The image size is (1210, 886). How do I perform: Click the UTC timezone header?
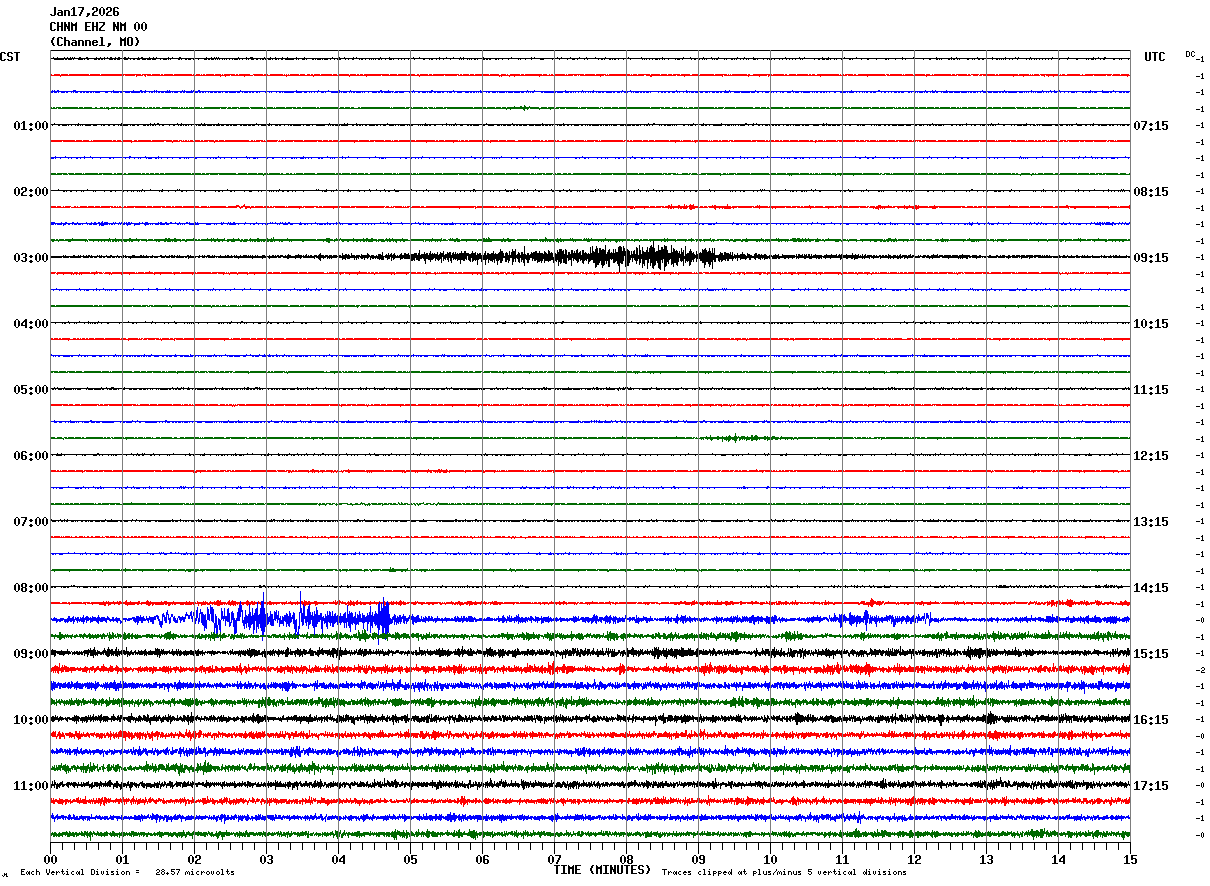pyautogui.click(x=1155, y=57)
